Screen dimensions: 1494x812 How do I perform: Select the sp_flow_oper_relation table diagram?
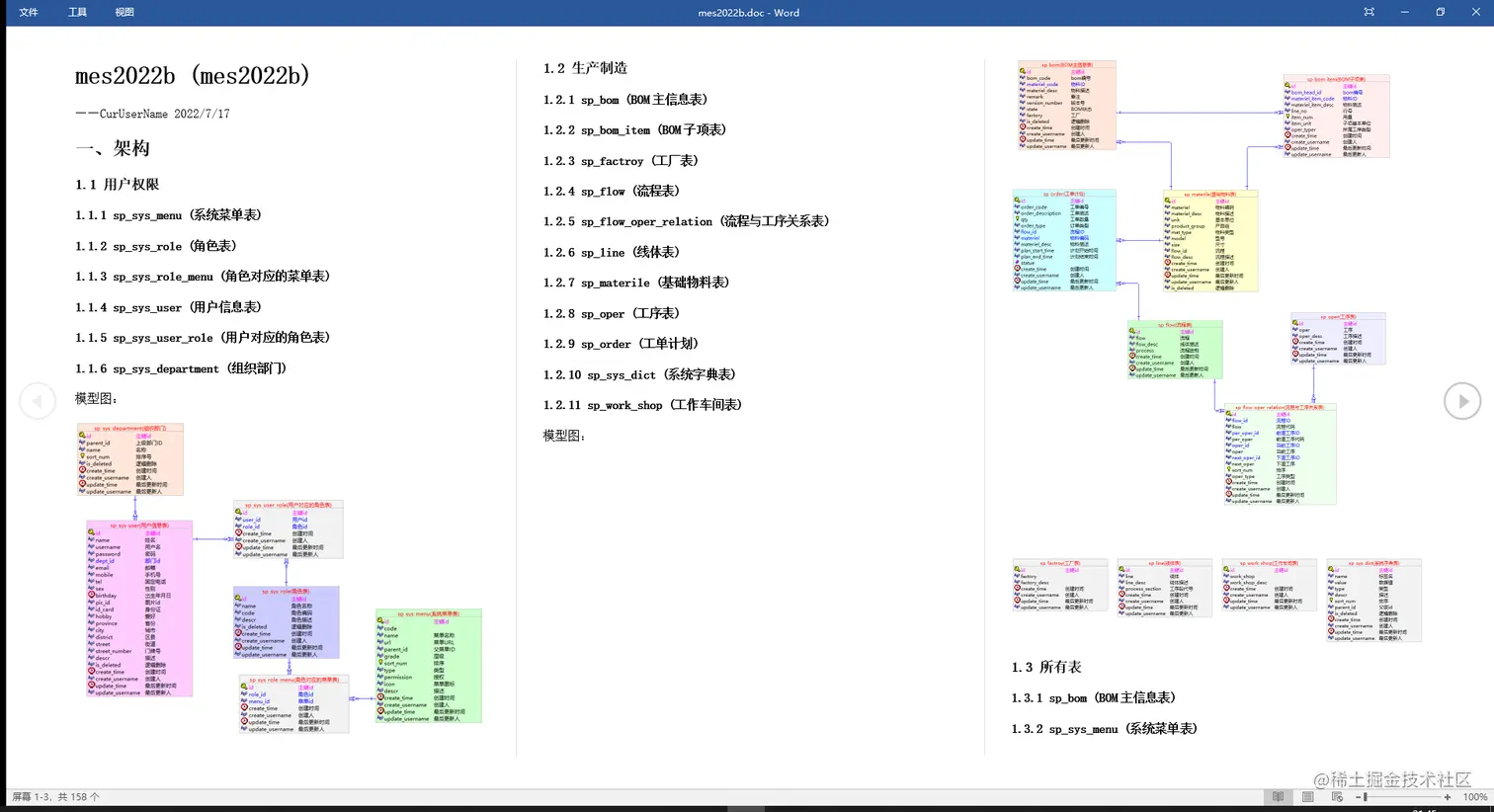pos(1280,454)
